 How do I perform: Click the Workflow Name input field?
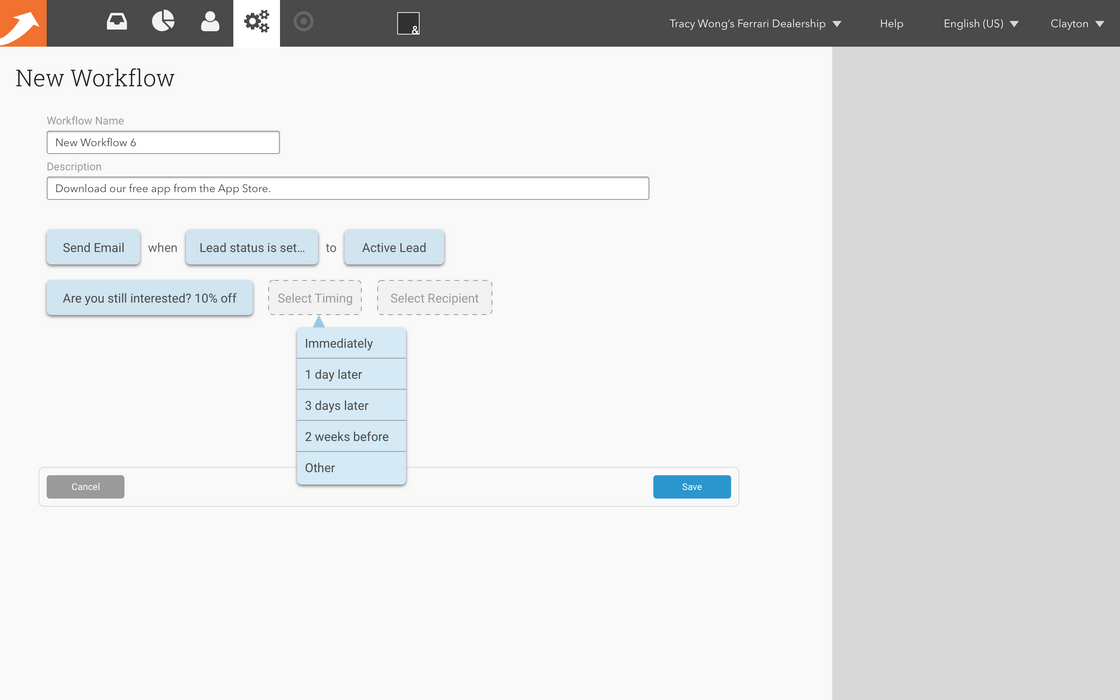(163, 143)
